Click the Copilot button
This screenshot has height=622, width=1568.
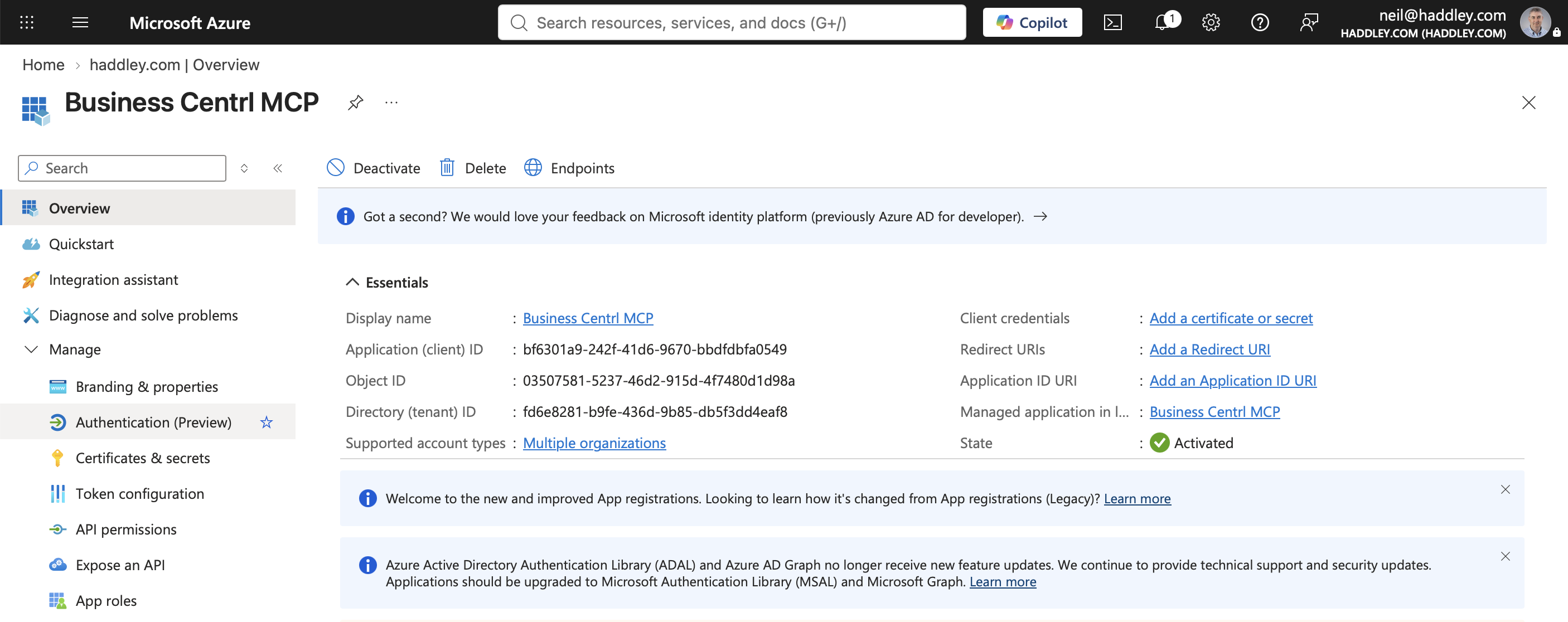(x=1032, y=22)
